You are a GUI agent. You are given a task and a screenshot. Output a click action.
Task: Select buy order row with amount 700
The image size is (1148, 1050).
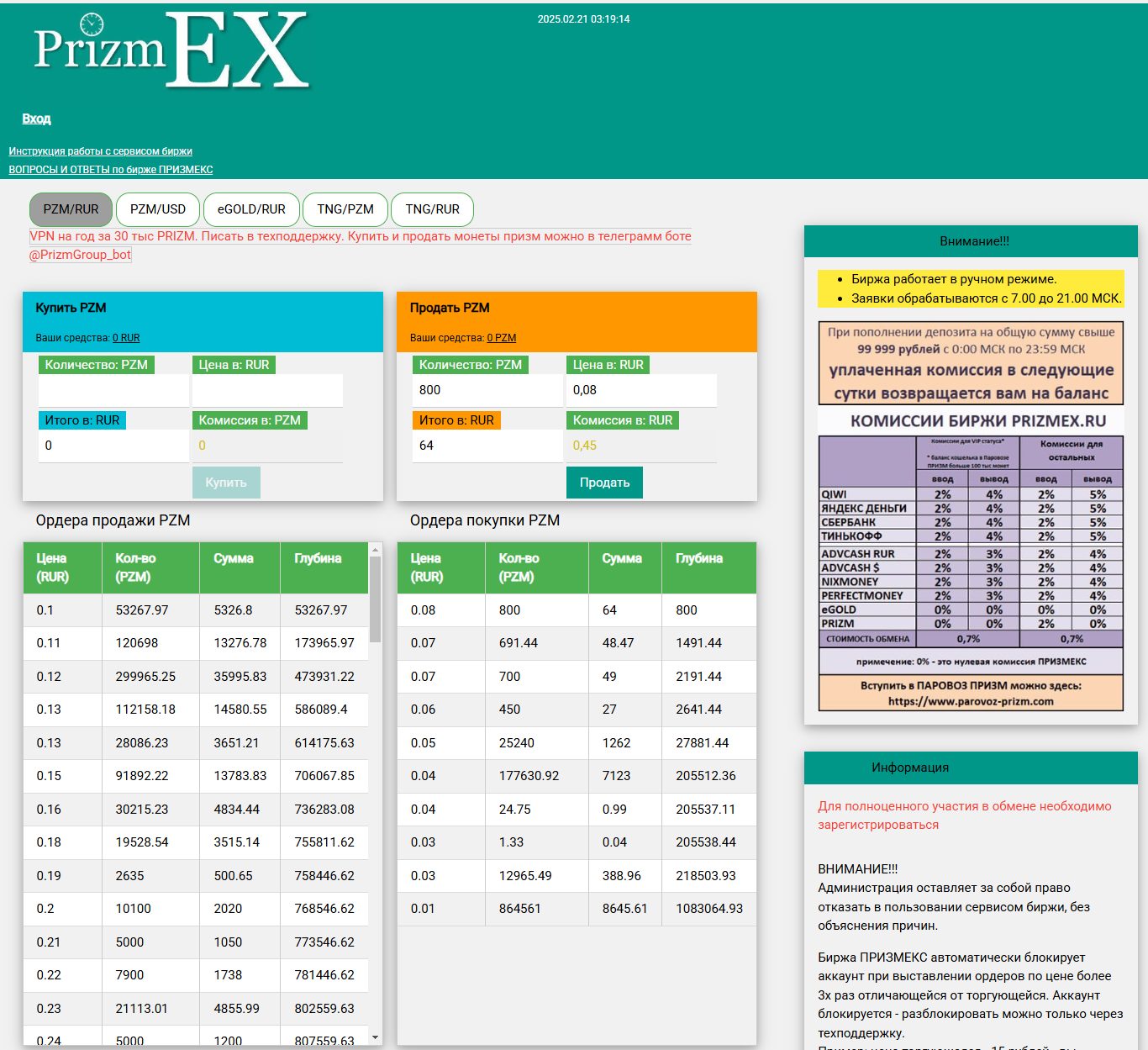[x=577, y=677]
